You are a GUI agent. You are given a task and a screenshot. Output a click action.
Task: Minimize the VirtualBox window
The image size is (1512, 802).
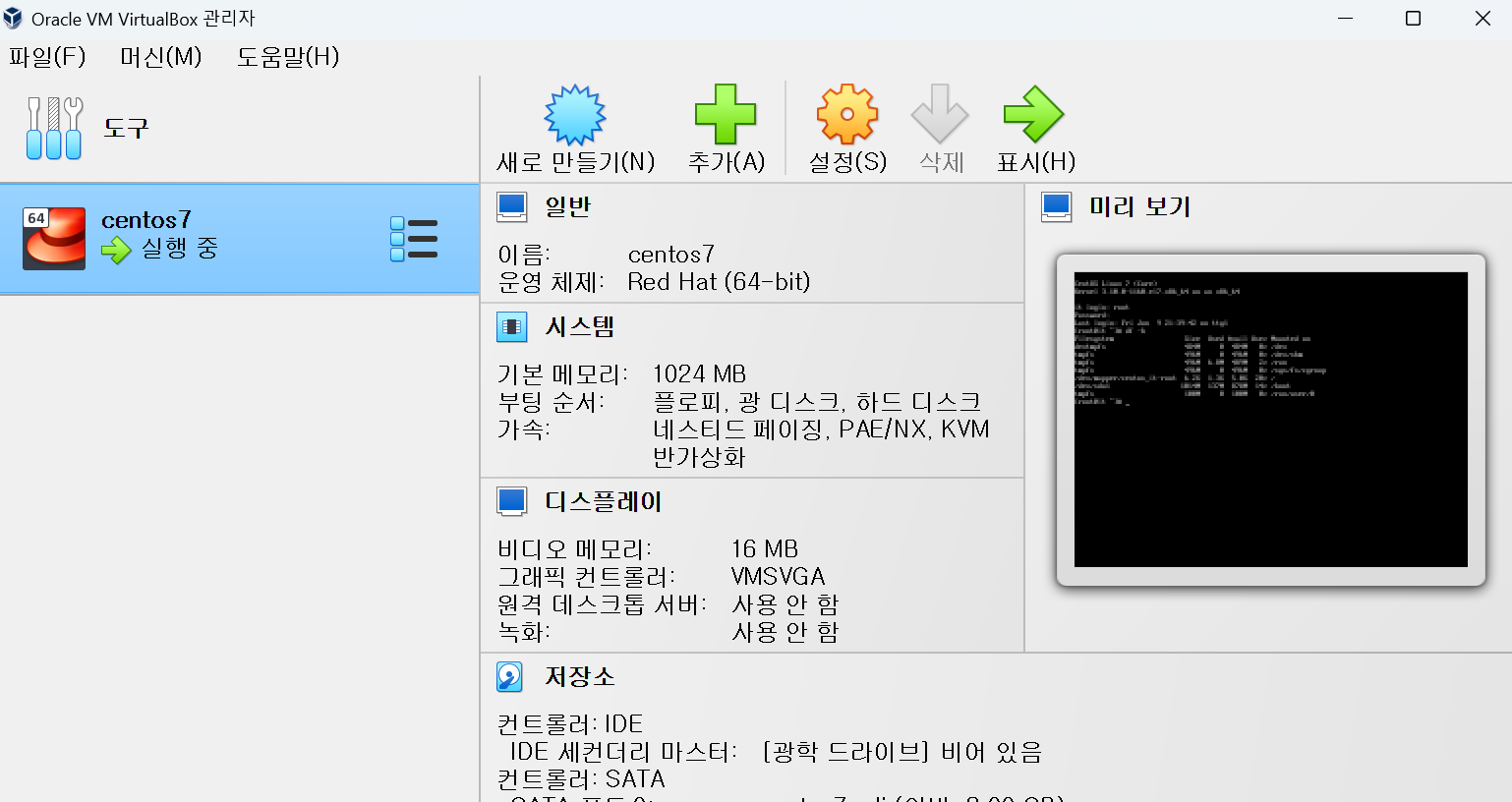1345,19
